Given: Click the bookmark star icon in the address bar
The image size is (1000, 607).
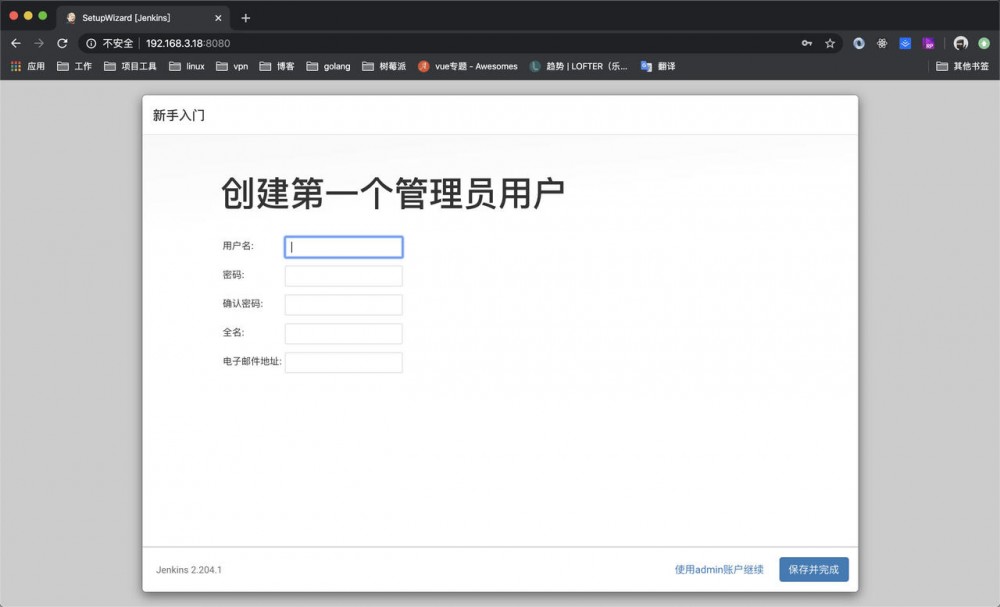Looking at the screenshot, I should (x=831, y=43).
